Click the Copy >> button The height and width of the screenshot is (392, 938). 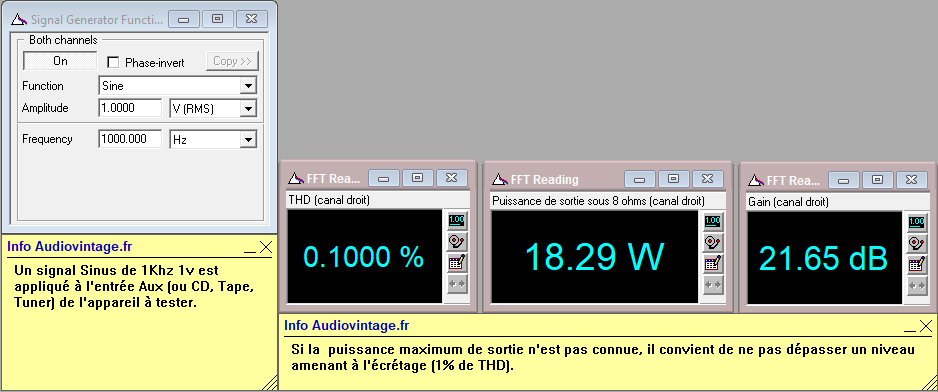coord(232,61)
